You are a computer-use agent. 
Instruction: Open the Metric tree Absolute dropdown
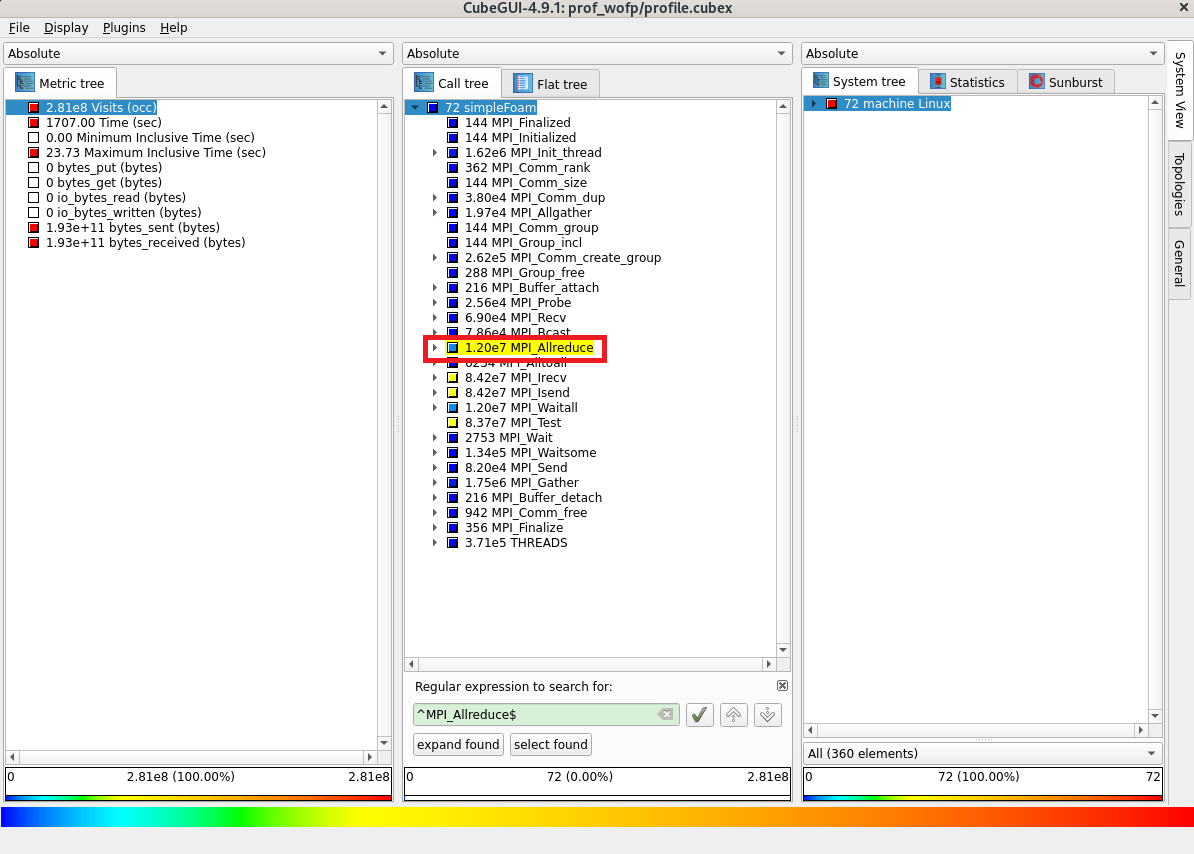click(x=199, y=53)
